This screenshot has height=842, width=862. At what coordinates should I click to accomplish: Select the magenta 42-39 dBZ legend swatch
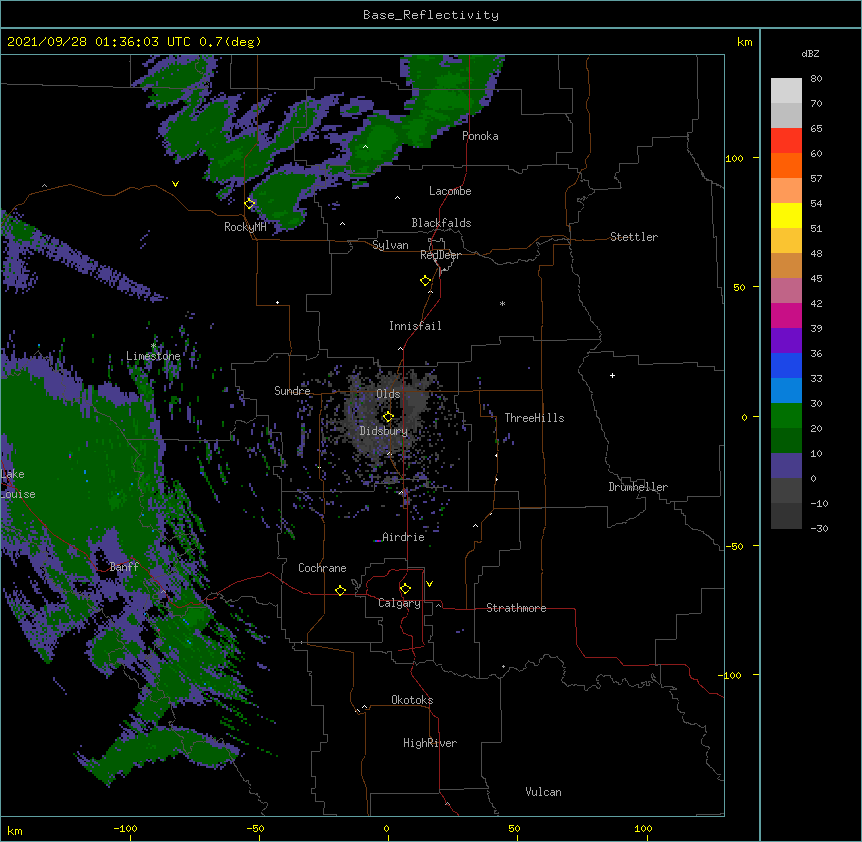click(786, 315)
